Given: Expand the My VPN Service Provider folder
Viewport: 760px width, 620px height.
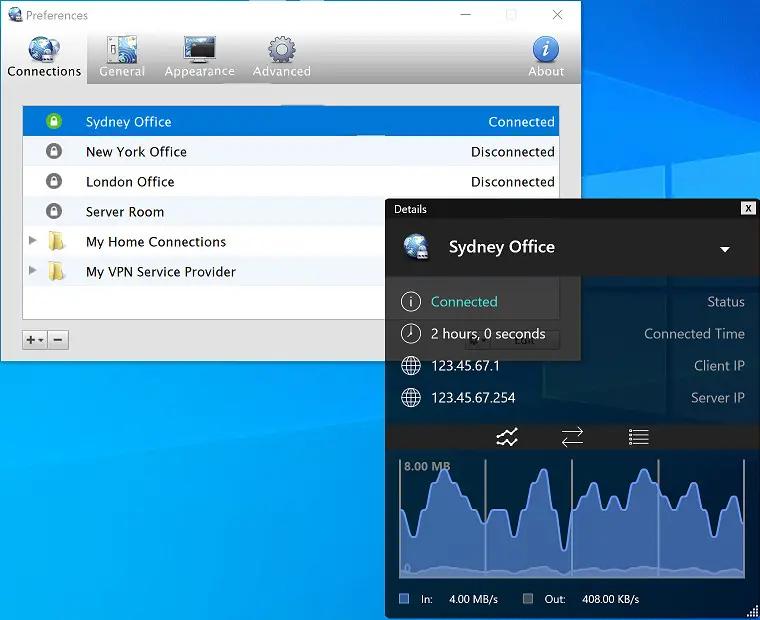Looking at the screenshot, I should pos(33,272).
